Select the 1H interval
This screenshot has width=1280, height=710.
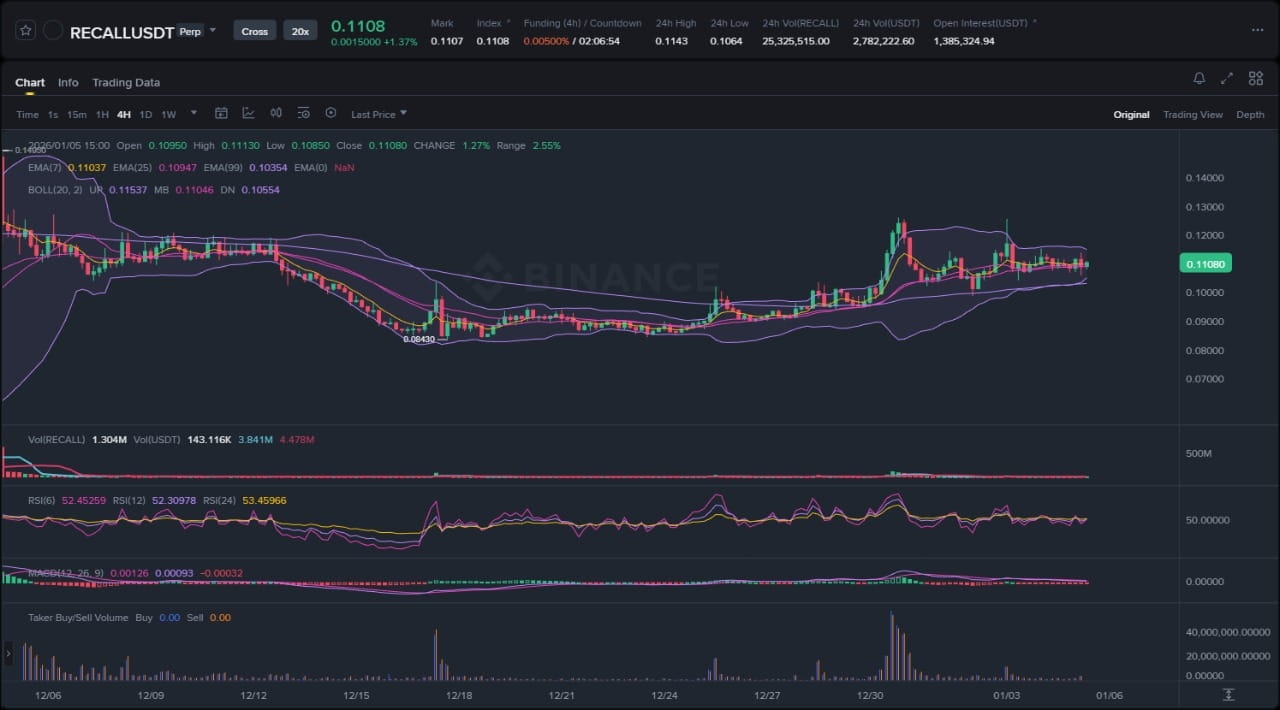pyautogui.click(x=102, y=115)
